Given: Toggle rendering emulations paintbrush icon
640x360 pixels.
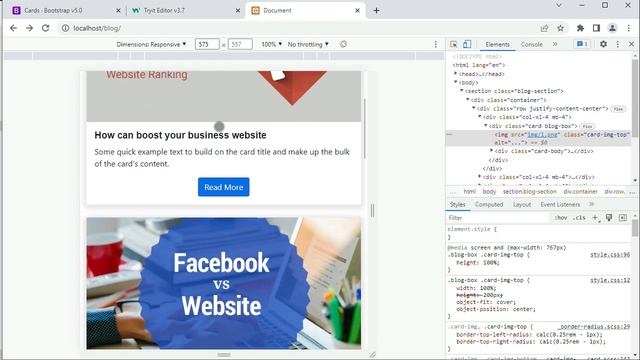Looking at the screenshot, I should (x=609, y=218).
